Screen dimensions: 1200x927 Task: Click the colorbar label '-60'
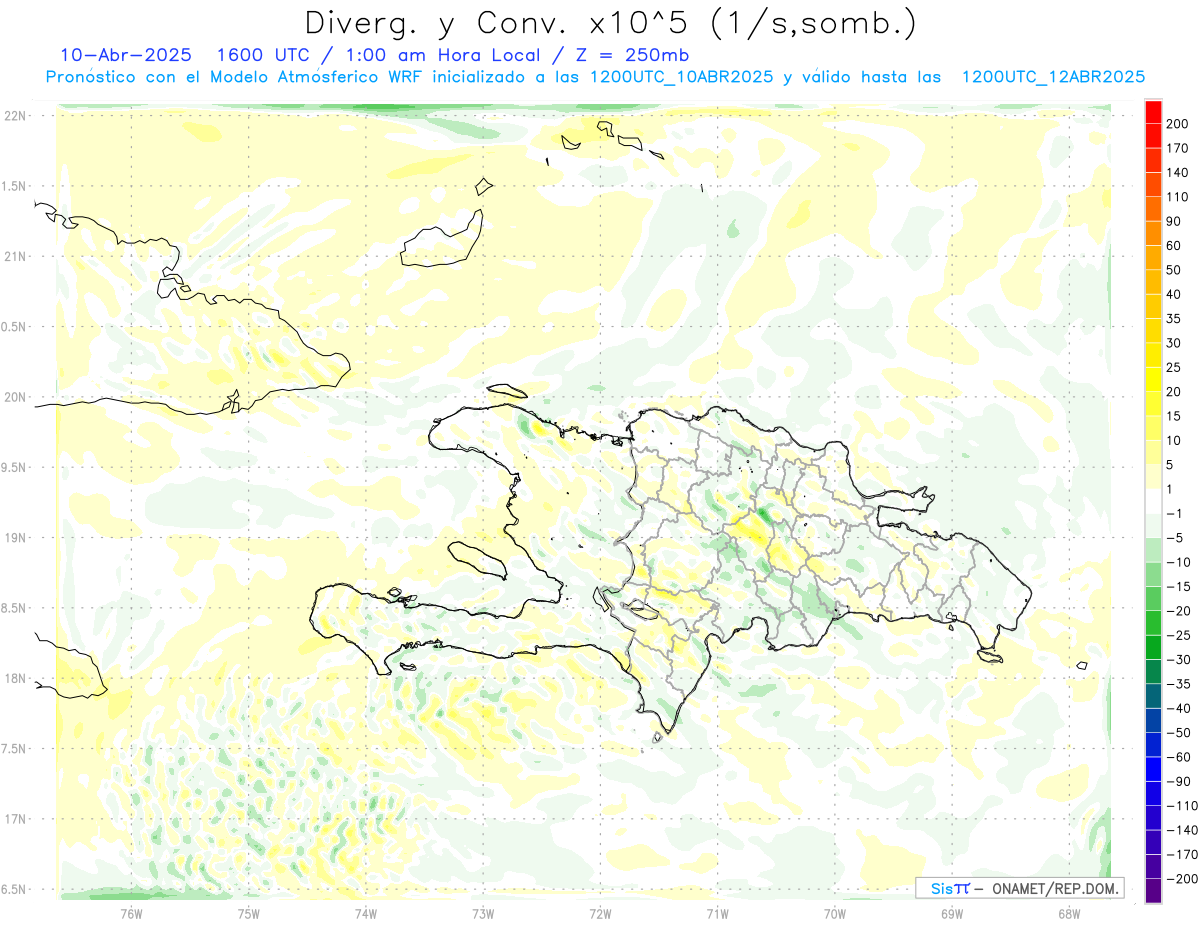tap(1178, 757)
